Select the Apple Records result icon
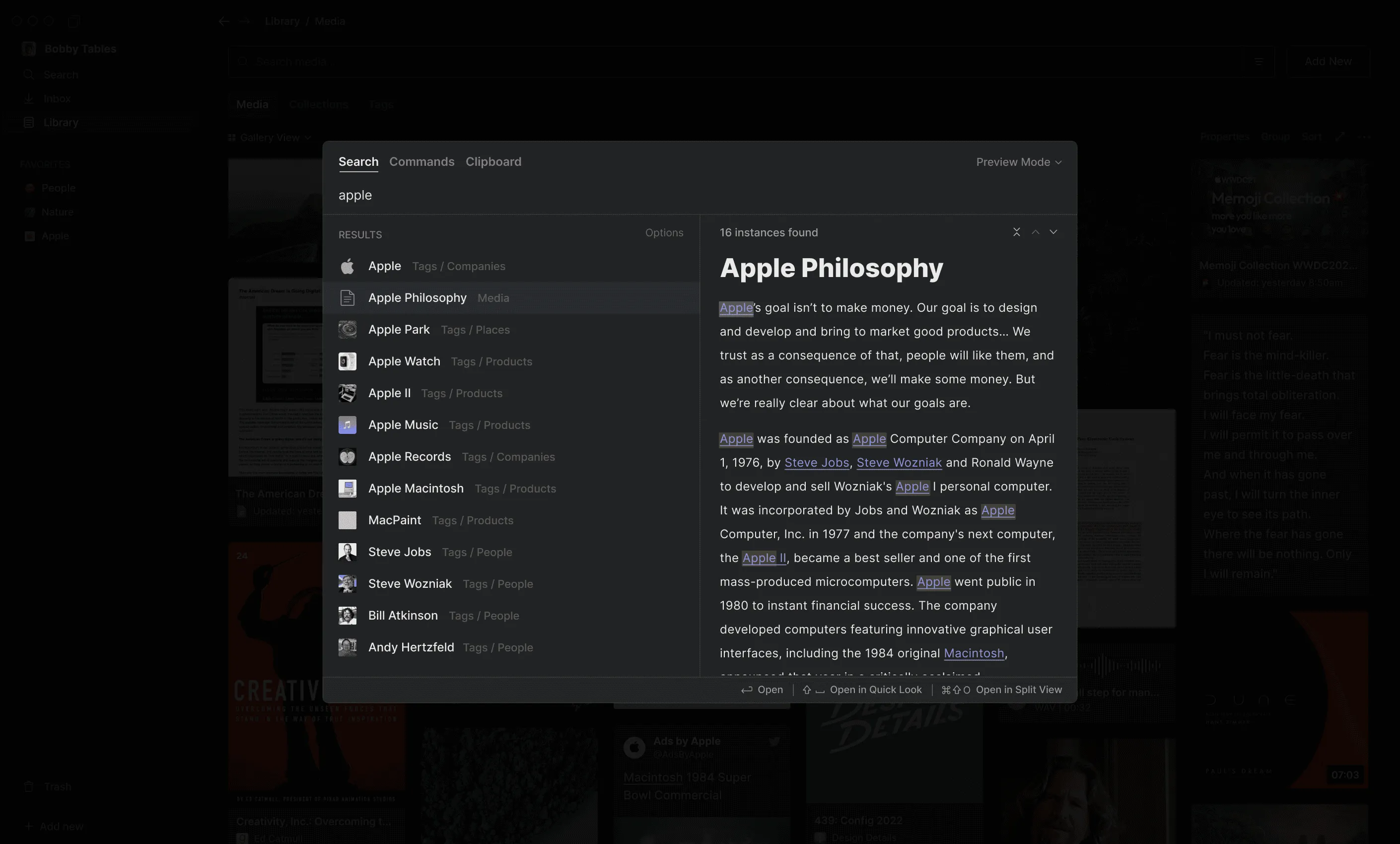1400x844 pixels. click(347, 457)
